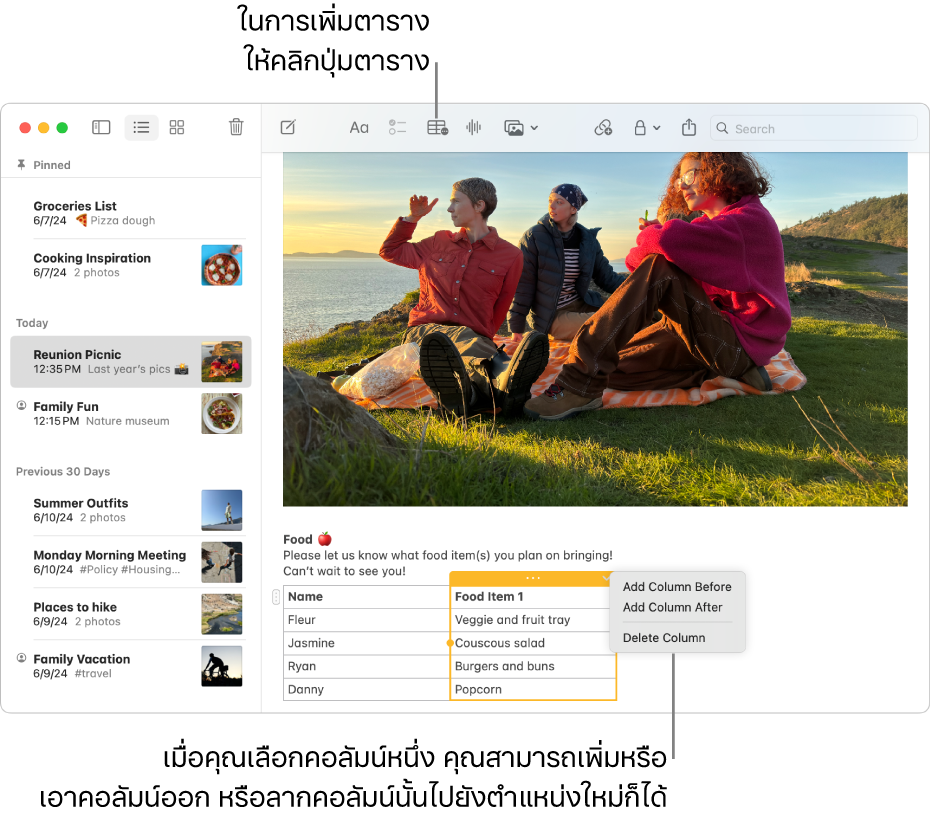Choose Add Column After
Screen dimensions: 931x814
tap(672, 607)
